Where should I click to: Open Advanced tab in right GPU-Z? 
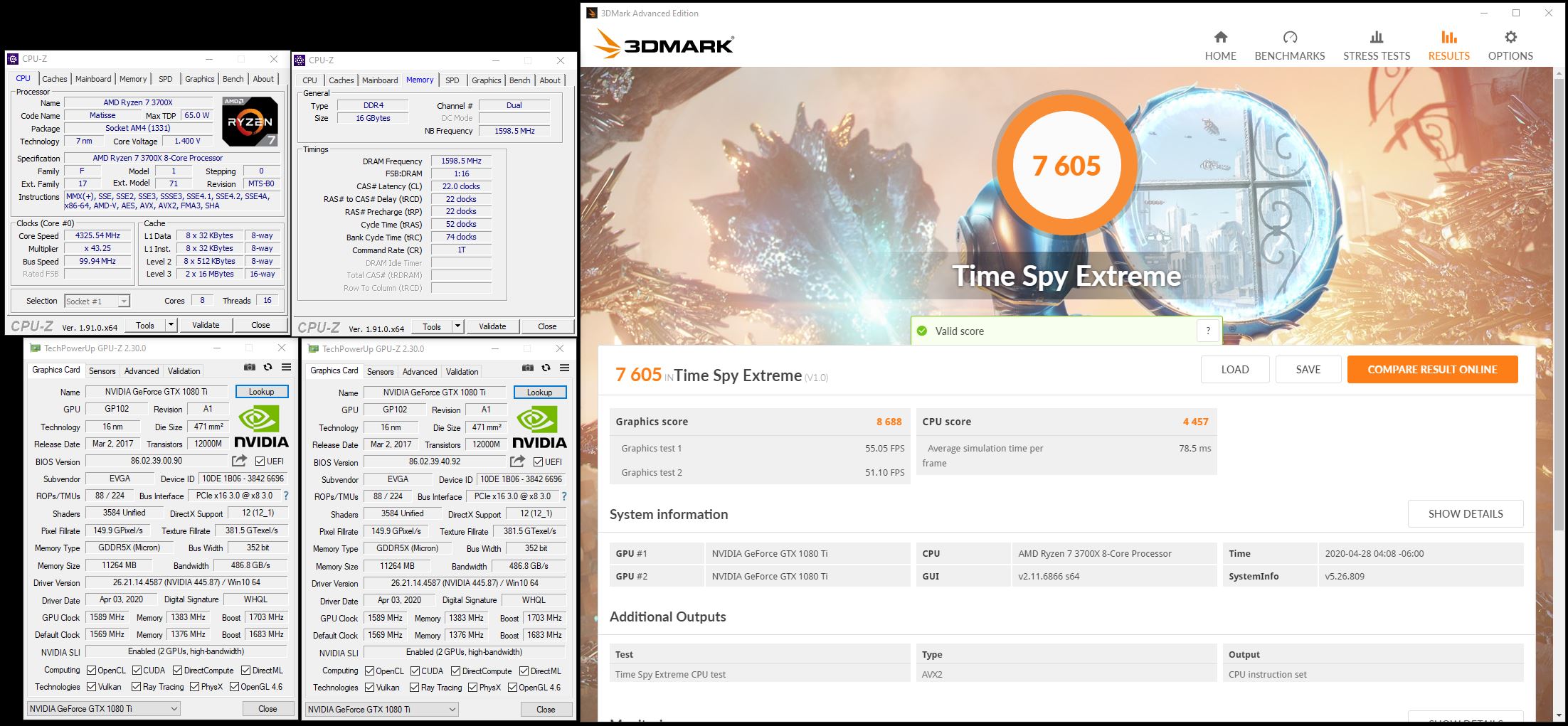pos(420,371)
